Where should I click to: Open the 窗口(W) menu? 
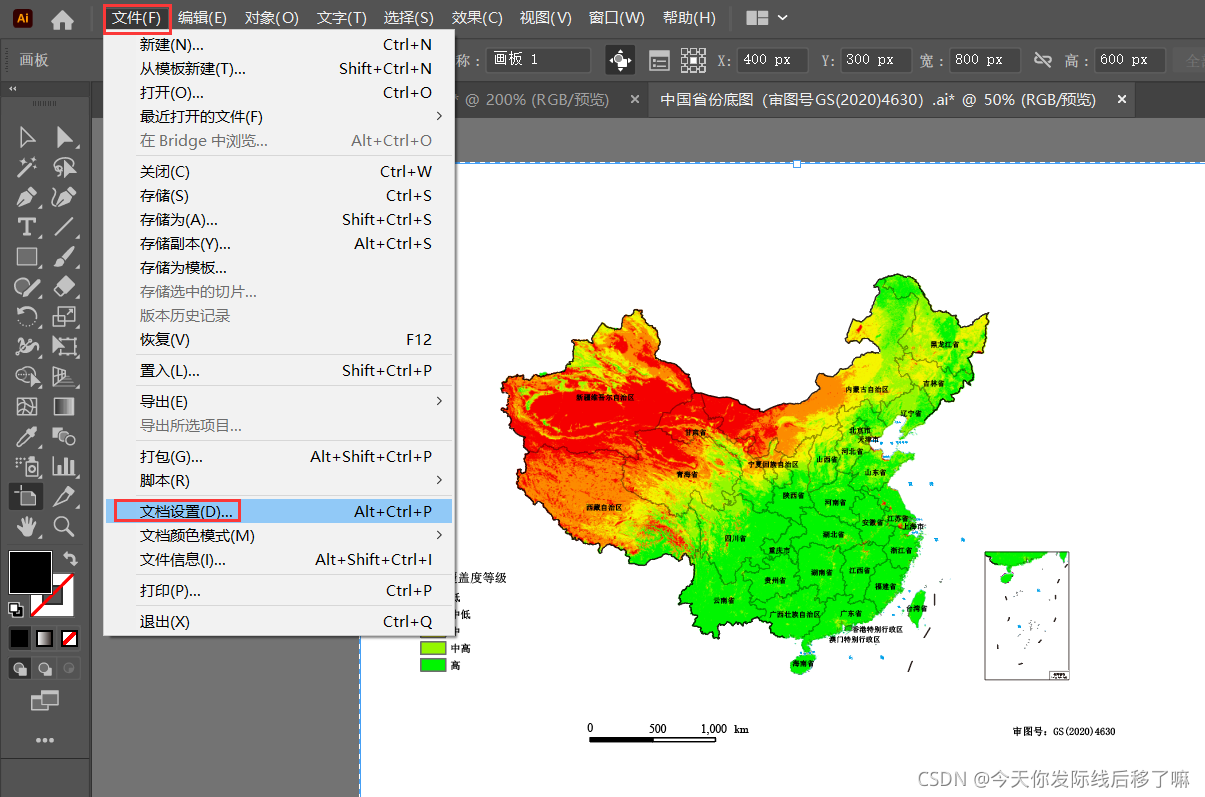pyautogui.click(x=617, y=18)
